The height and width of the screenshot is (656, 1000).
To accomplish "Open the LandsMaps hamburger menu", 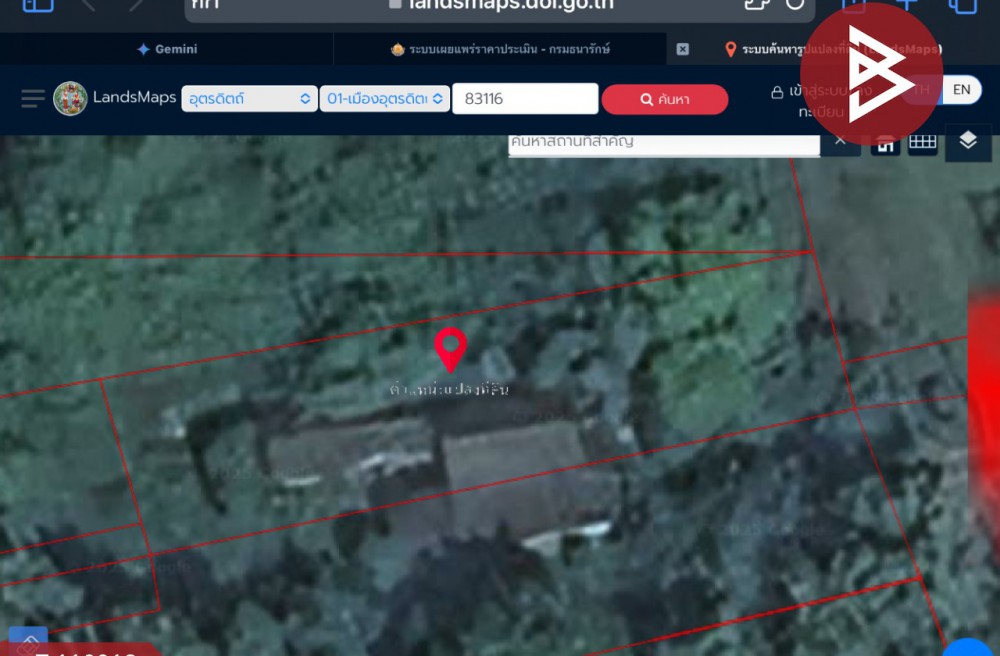I will (33, 99).
